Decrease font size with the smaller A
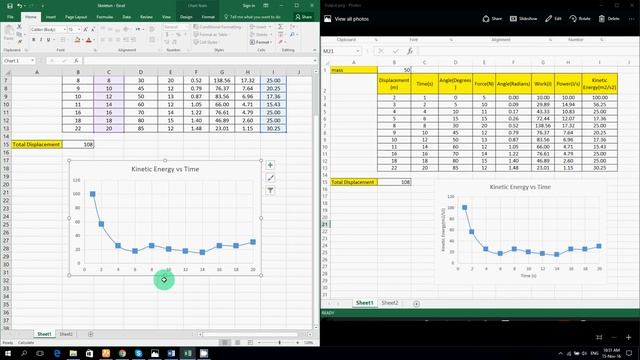 click(92, 29)
